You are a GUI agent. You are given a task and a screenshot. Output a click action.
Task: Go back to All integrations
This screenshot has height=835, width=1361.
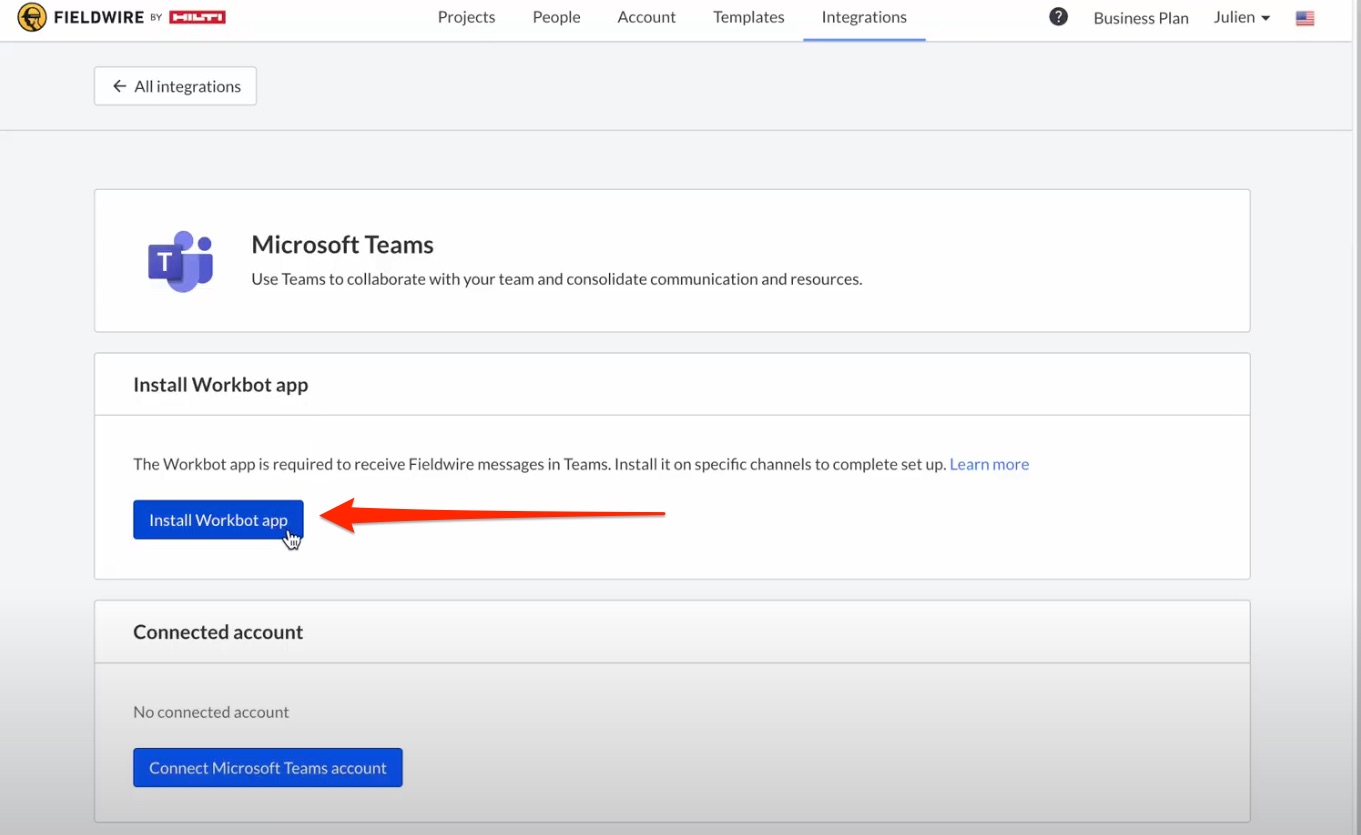coord(175,86)
